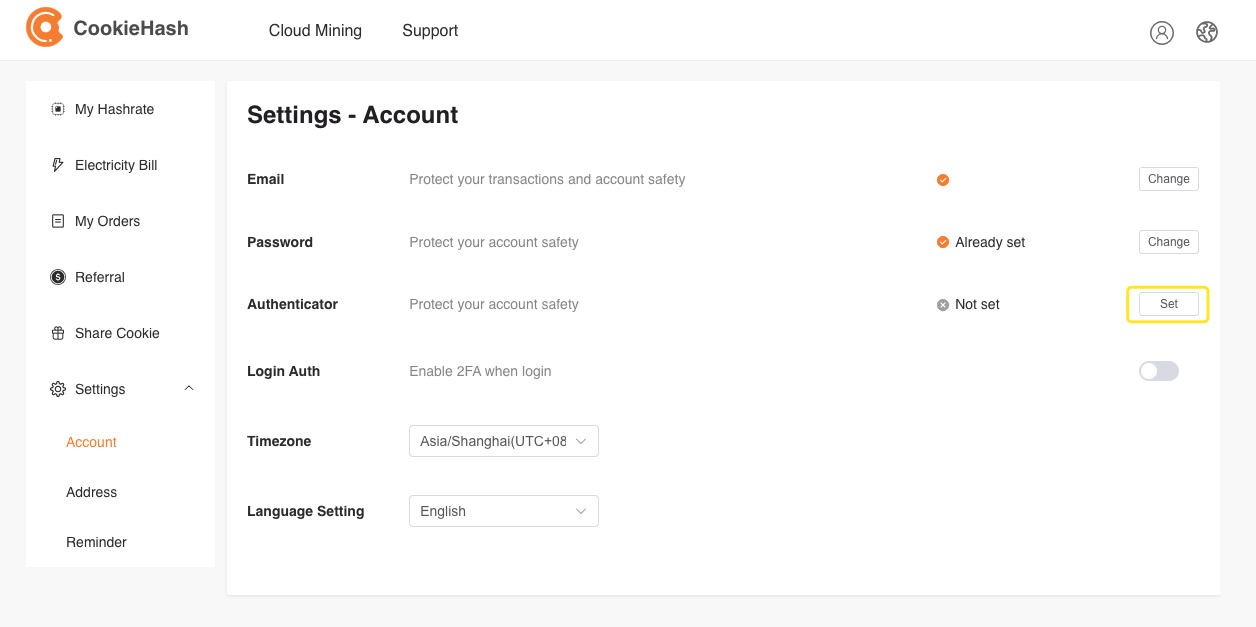The width and height of the screenshot is (1256, 627).
Task: Enable the Login Auth 2FA switch
Action: point(1159,371)
